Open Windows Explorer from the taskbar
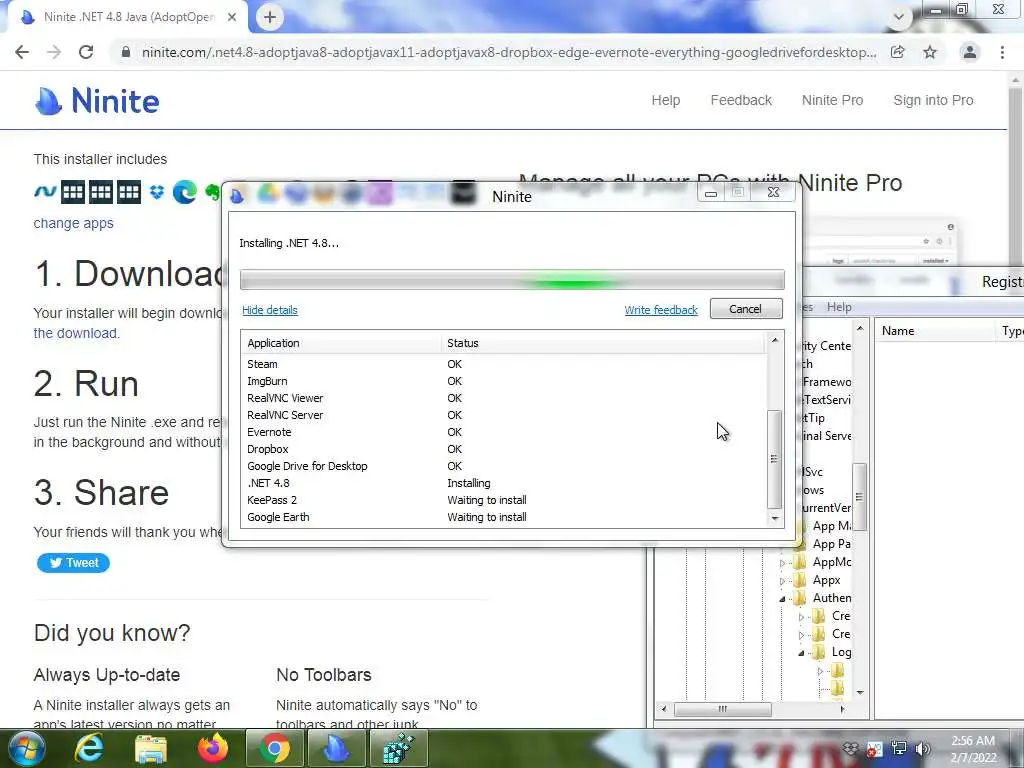 coord(151,748)
